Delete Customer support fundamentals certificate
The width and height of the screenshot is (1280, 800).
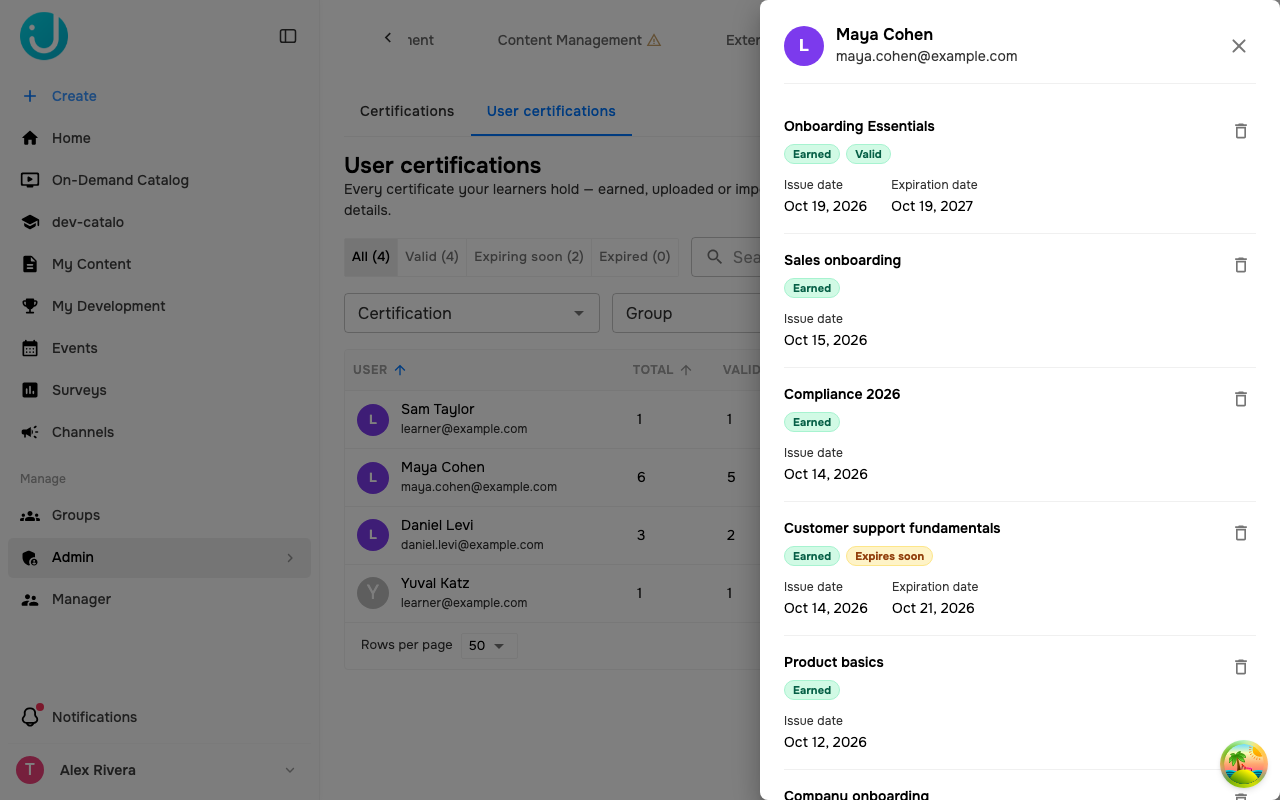pos(1240,533)
